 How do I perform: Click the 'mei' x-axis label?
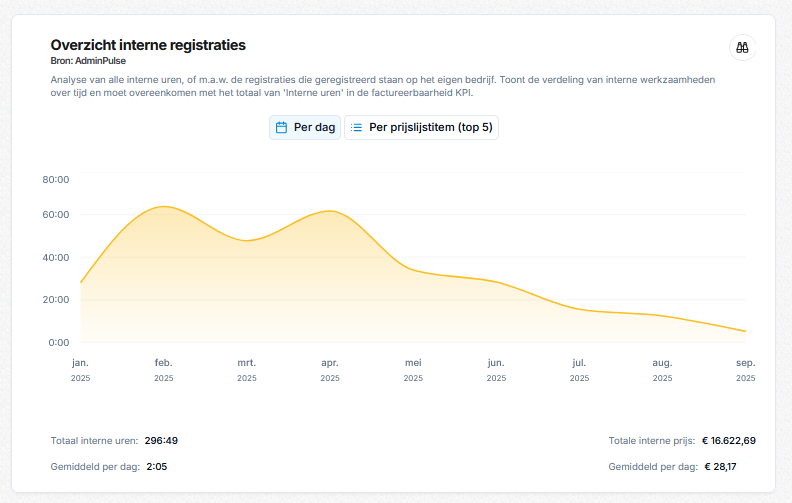(x=413, y=363)
